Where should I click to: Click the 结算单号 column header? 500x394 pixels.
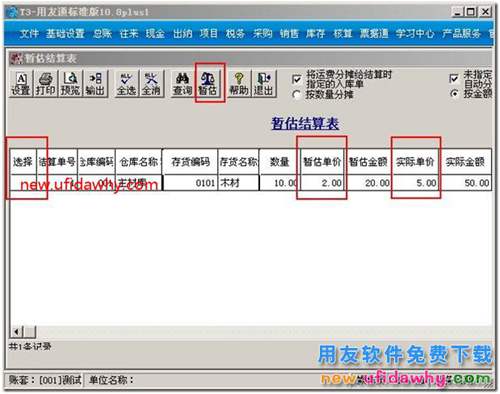coord(57,162)
